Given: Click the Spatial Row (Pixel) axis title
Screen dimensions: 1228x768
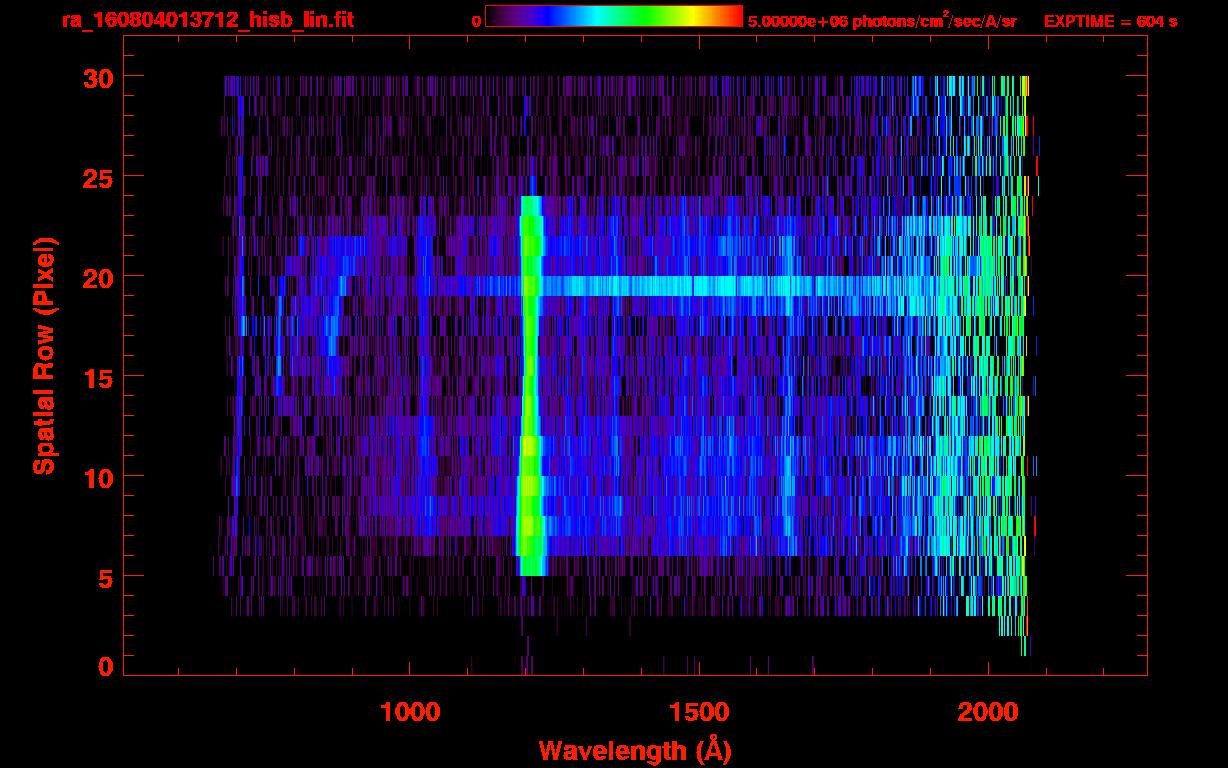Looking at the screenshot, I should pos(44,356).
